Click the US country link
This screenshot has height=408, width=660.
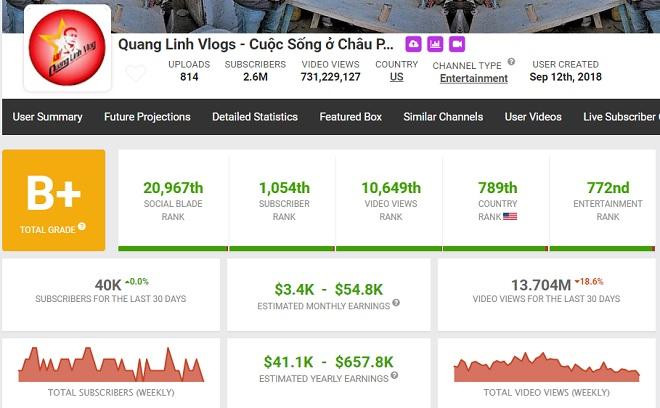coord(397,77)
